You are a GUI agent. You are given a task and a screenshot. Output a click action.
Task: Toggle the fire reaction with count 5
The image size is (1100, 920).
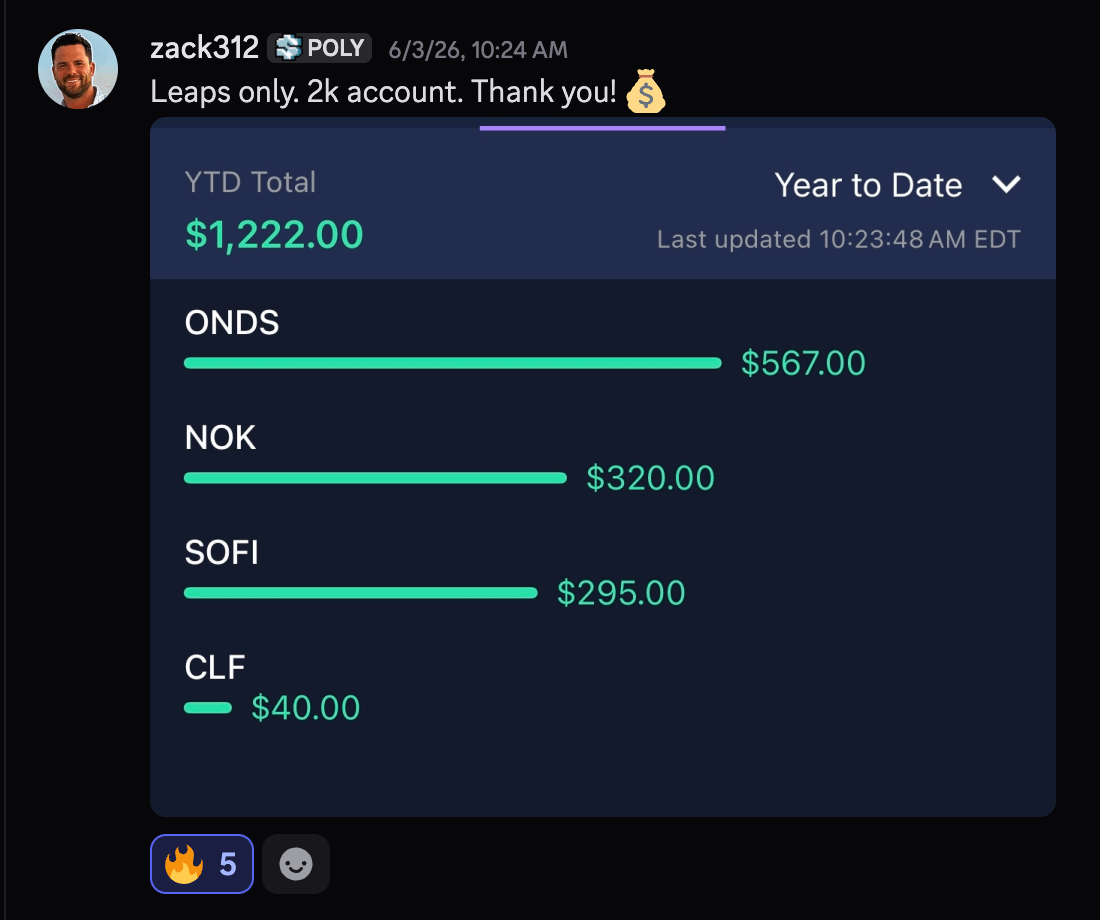[202, 864]
